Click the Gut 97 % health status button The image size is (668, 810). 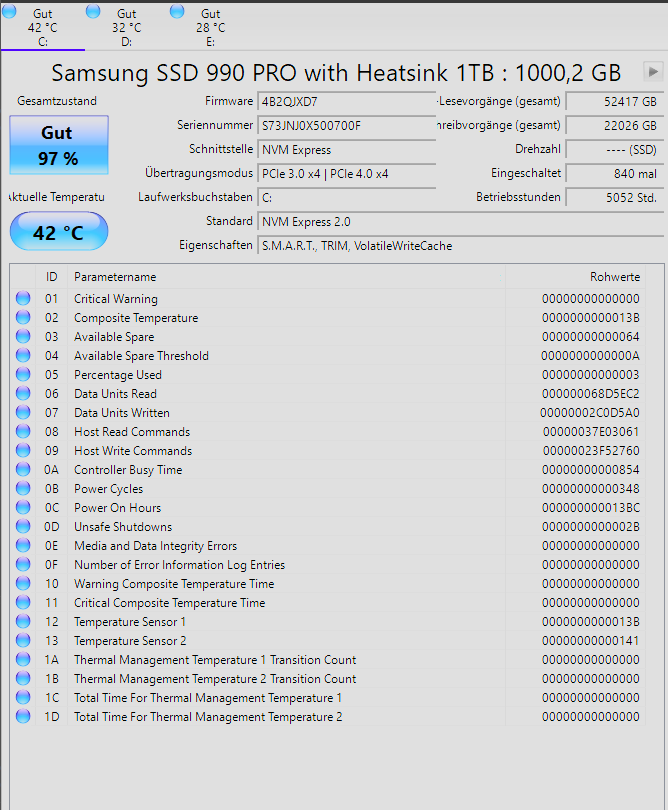pos(59,145)
